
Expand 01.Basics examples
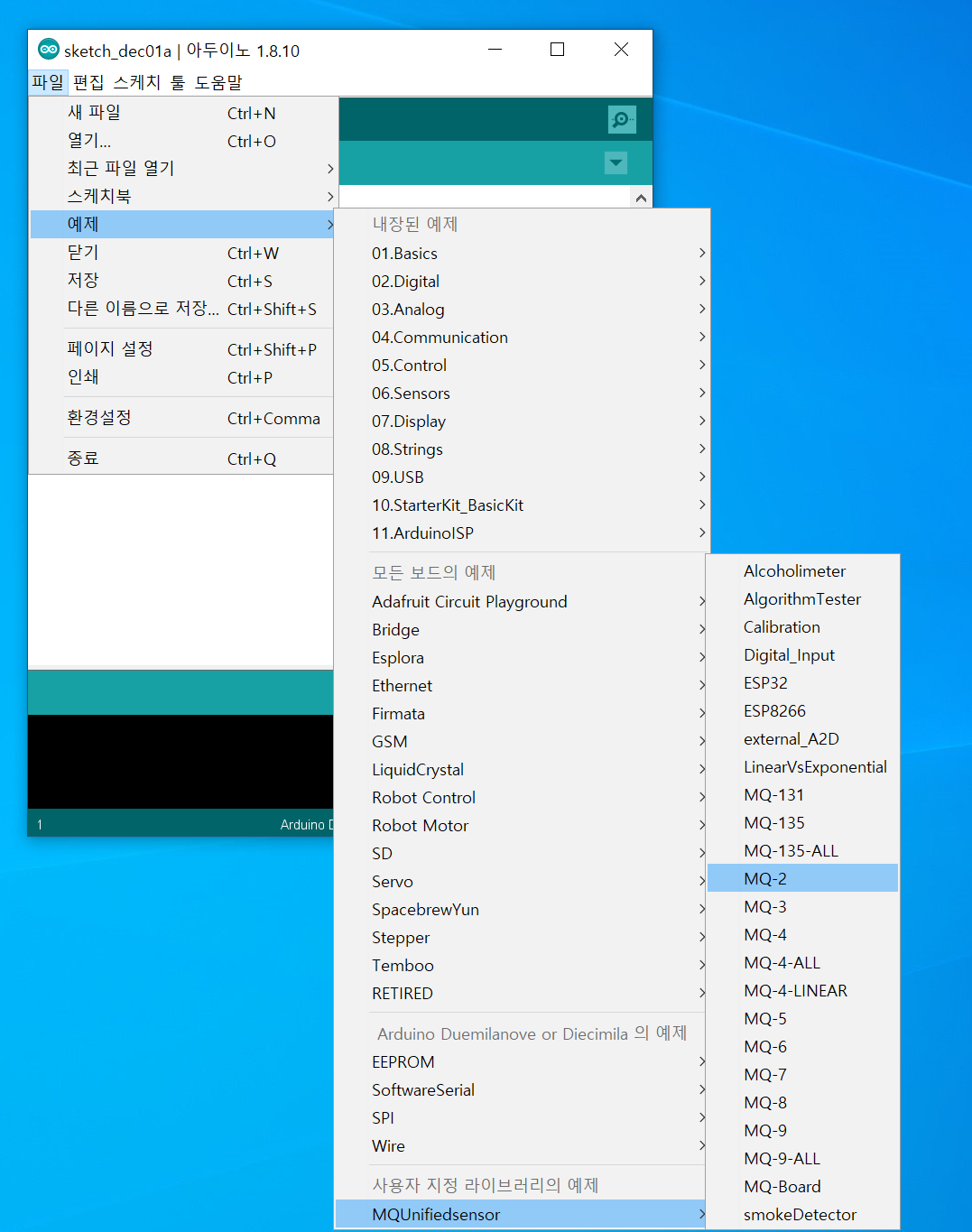point(522,254)
